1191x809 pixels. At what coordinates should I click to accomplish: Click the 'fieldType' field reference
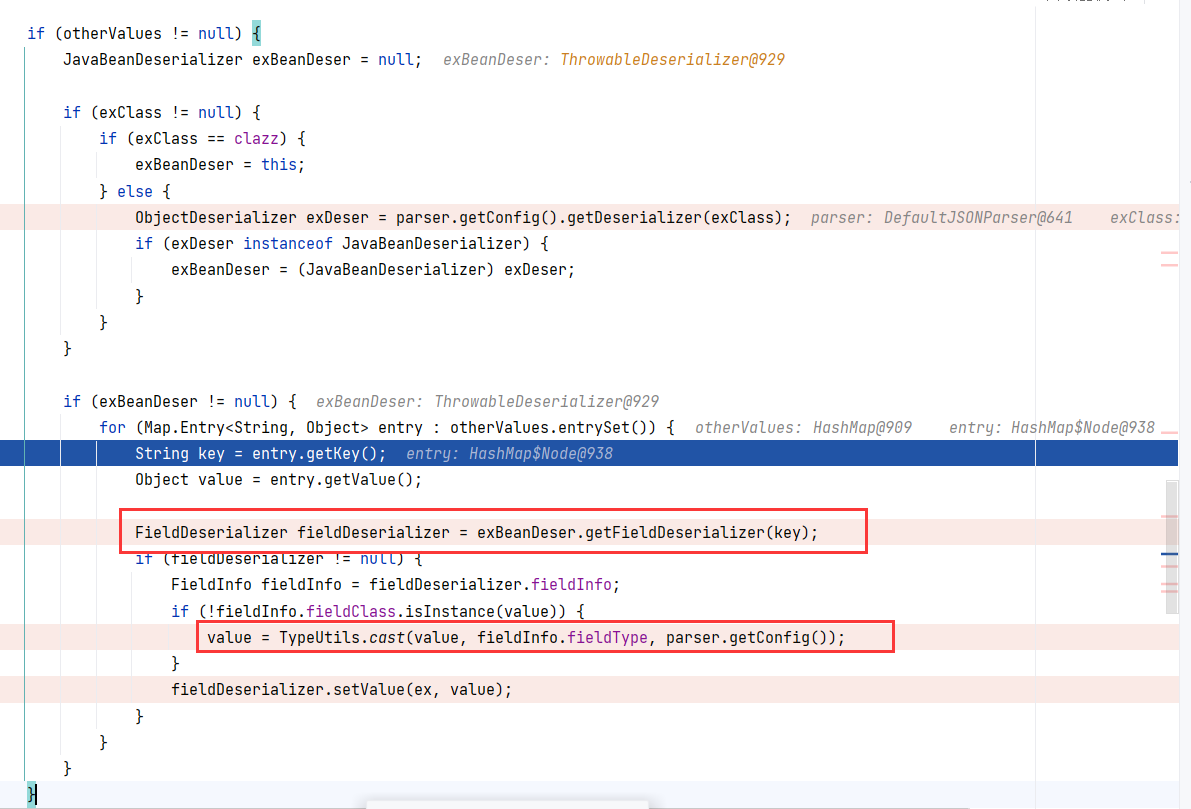click(x=607, y=637)
